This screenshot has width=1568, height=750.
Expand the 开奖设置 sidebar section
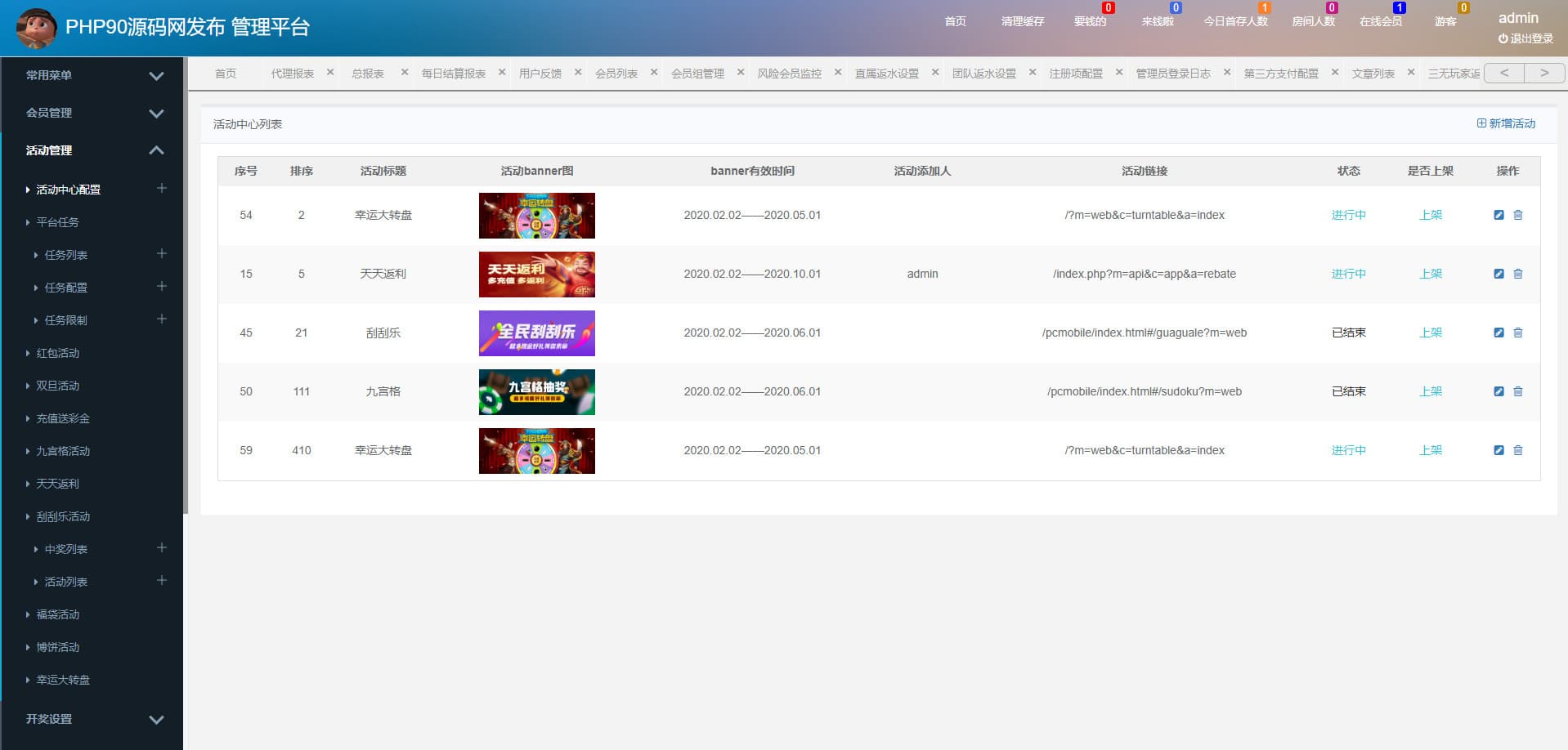(156, 719)
